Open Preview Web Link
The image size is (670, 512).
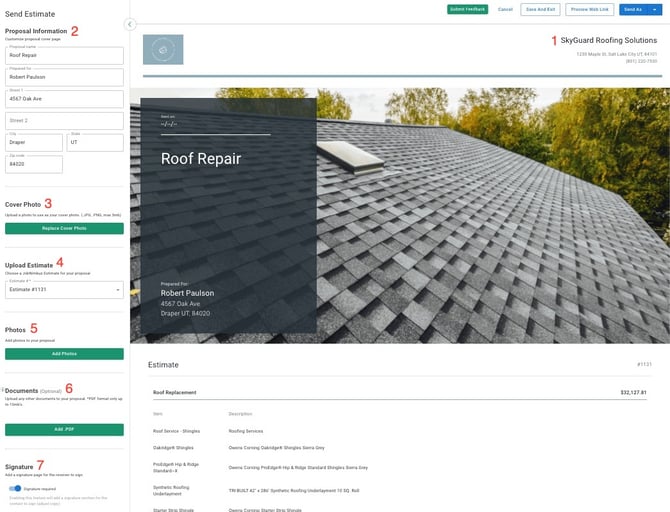589,9
